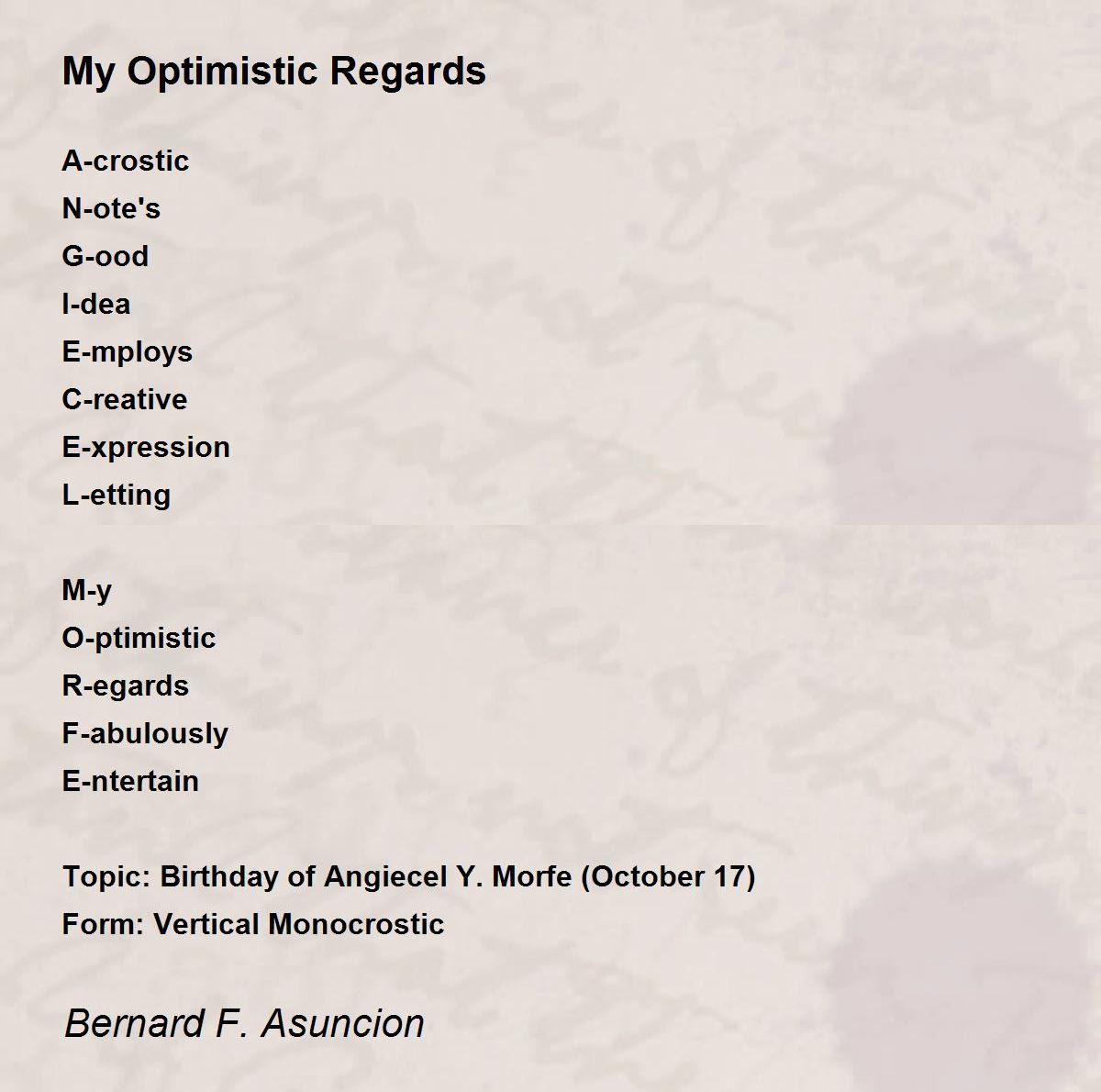The height and width of the screenshot is (1092, 1101).
Task: Click the L-etting line
Action: coord(116,496)
